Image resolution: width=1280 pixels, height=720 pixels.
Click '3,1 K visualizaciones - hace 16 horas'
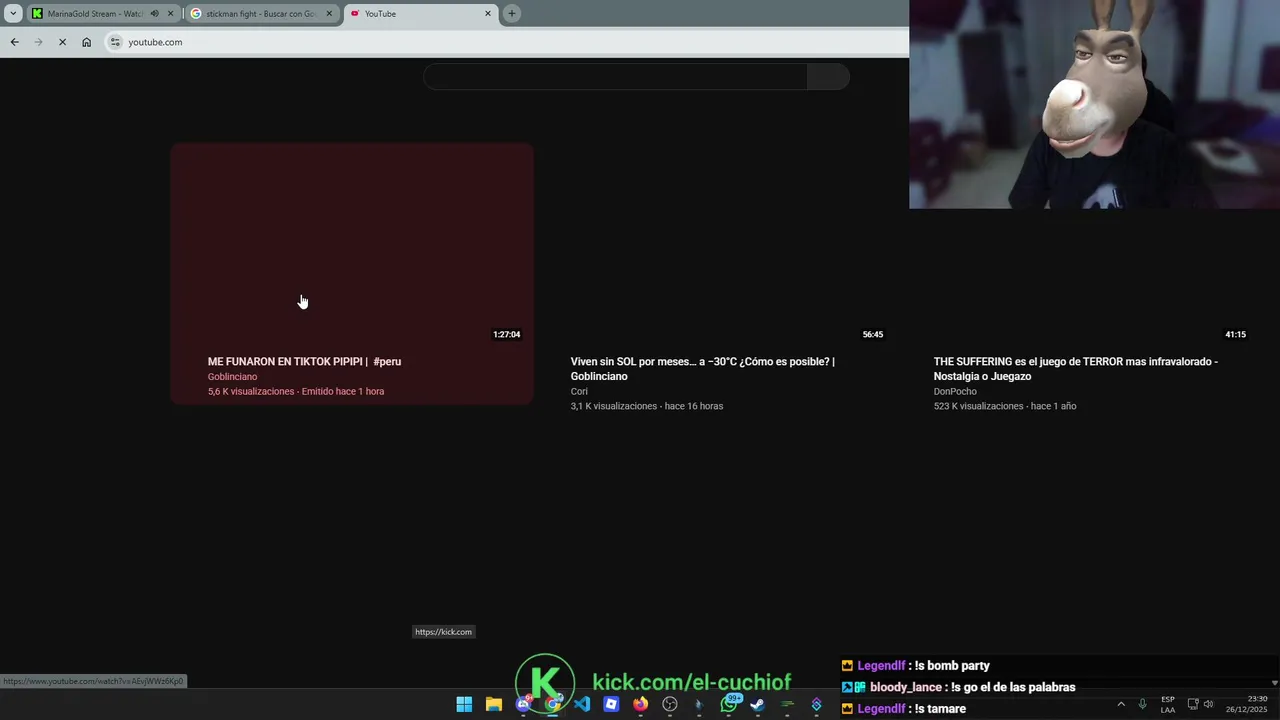647,407
